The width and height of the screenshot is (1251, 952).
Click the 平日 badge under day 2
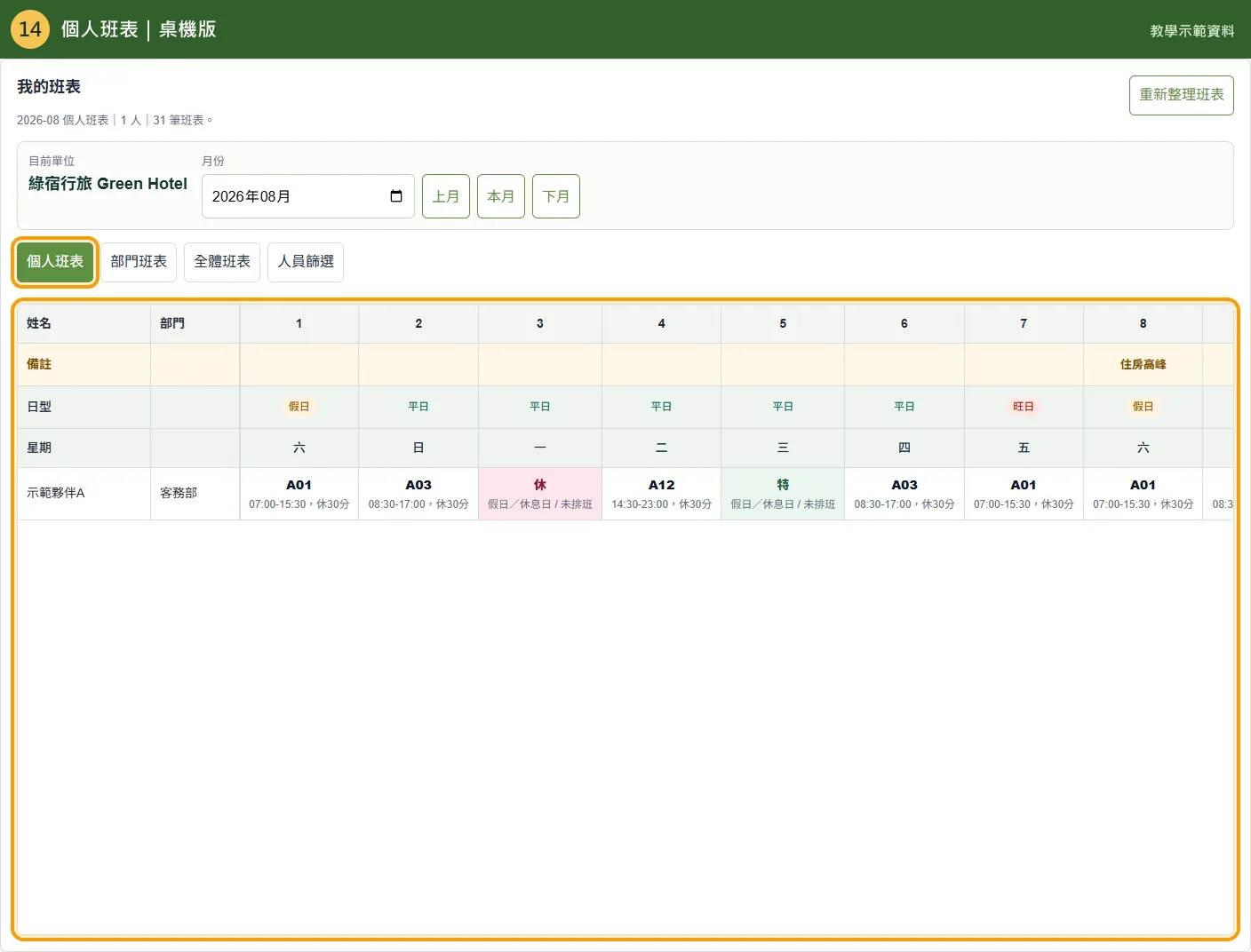coord(418,407)
